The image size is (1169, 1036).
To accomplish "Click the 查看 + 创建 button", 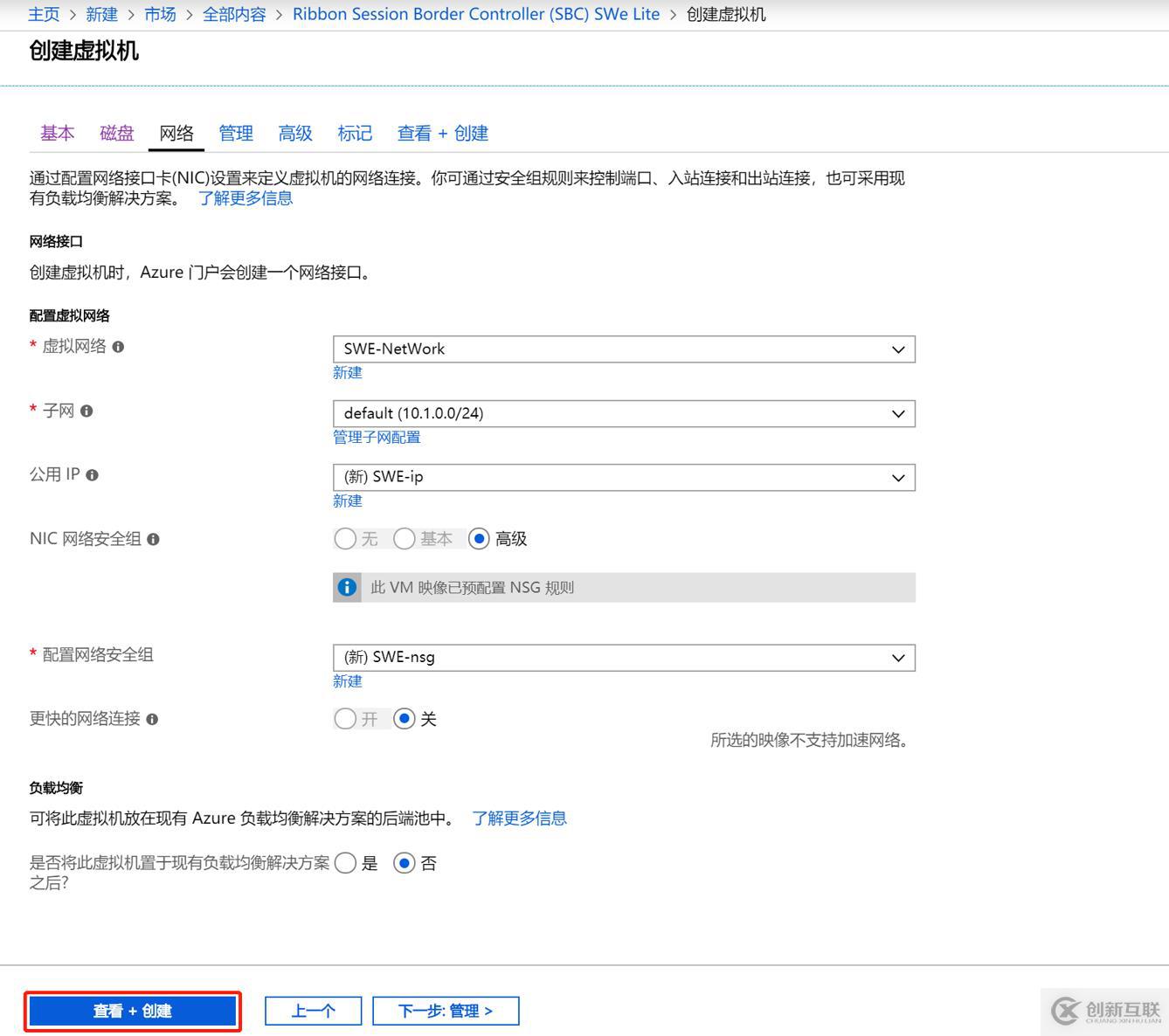I will click(x=132, y=1011).
